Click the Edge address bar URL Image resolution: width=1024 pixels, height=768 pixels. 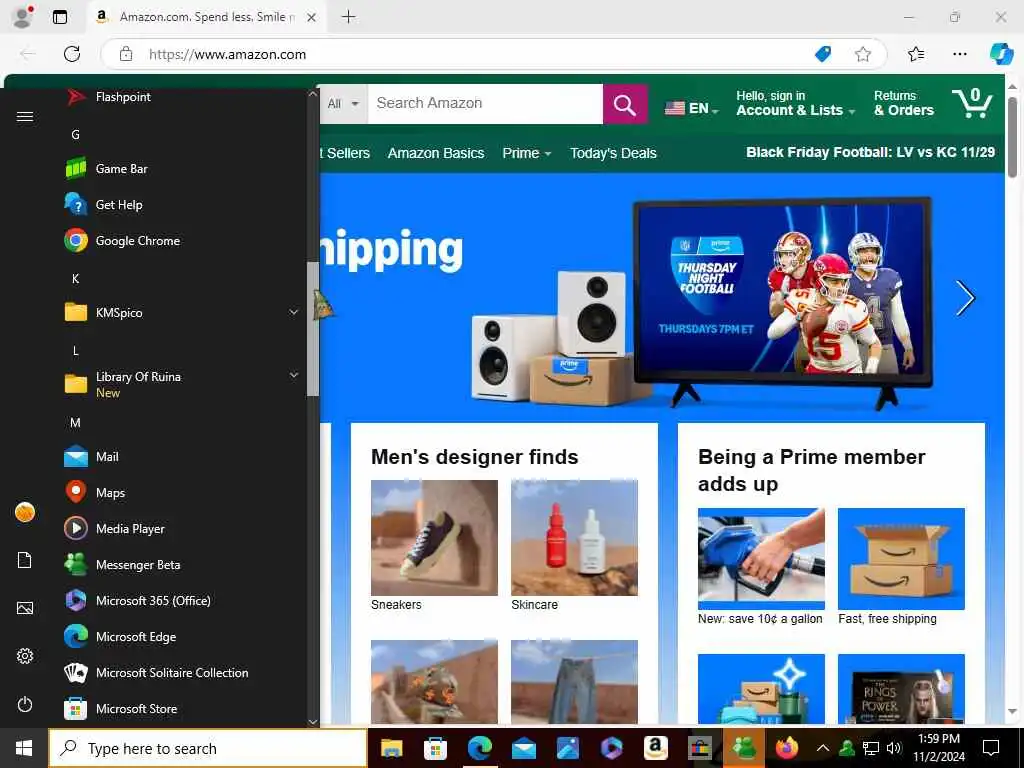click(227, 54)
